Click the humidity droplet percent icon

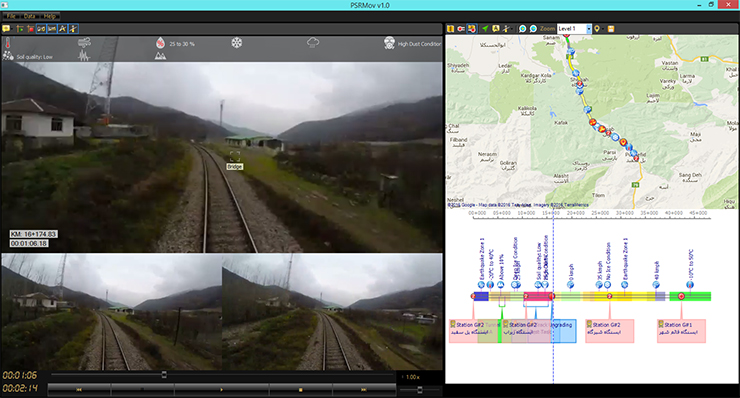(160, 43)
